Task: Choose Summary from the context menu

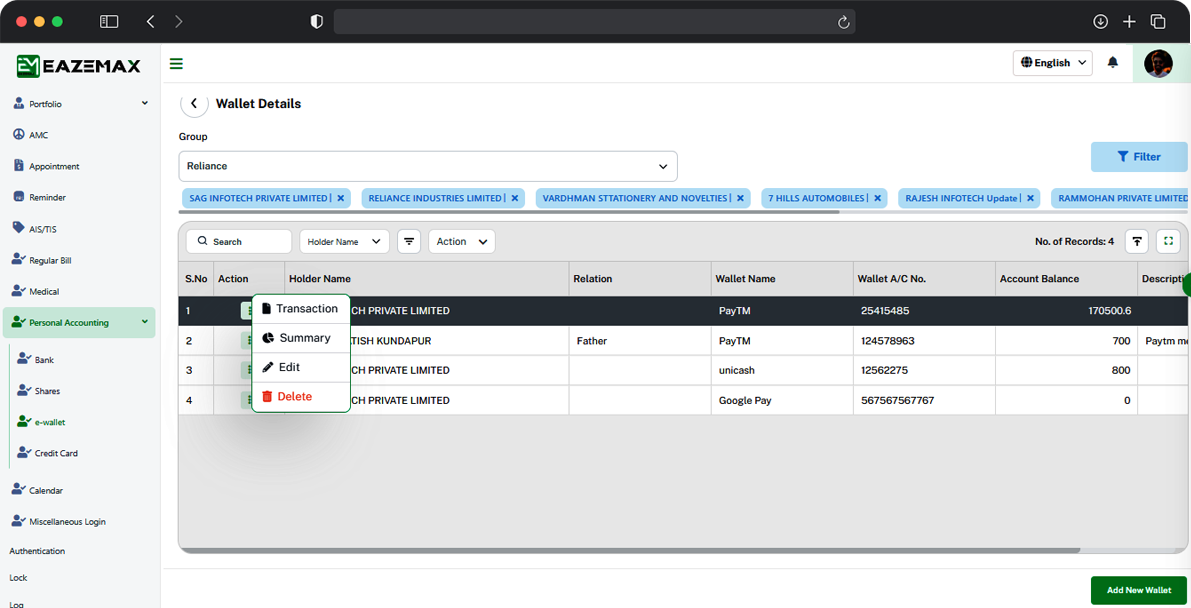Action: [301, 338]
